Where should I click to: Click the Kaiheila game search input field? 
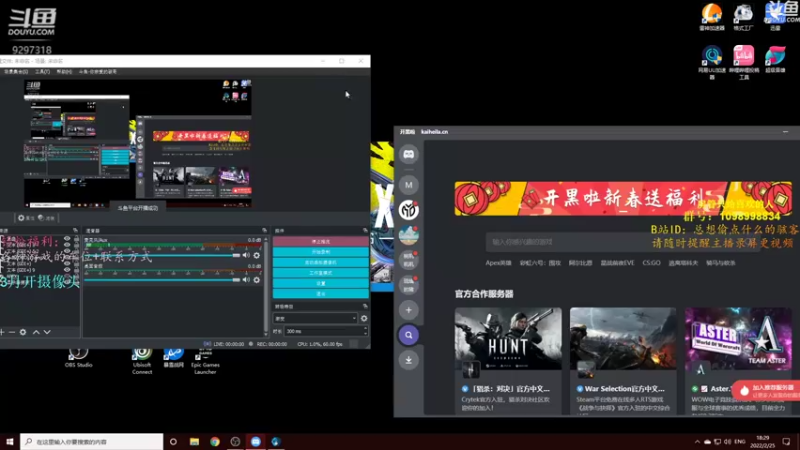622,242
